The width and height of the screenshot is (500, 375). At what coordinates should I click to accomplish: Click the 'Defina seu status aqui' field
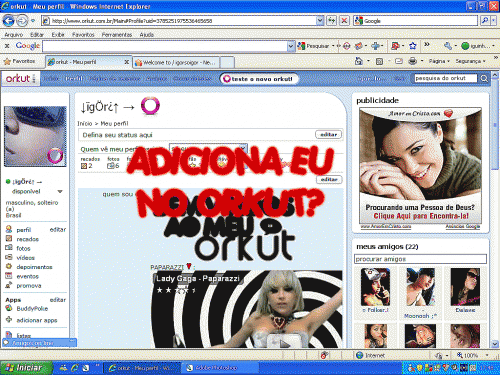[x=197, y=135]
